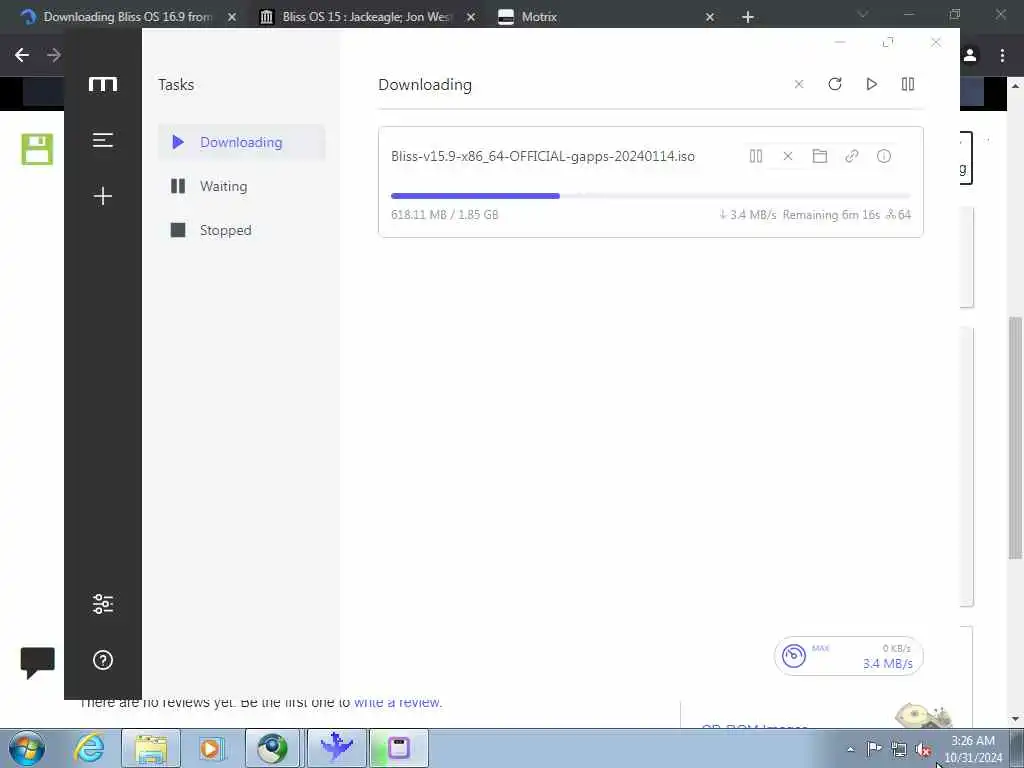Open the browser three-dot menu

1002,56
